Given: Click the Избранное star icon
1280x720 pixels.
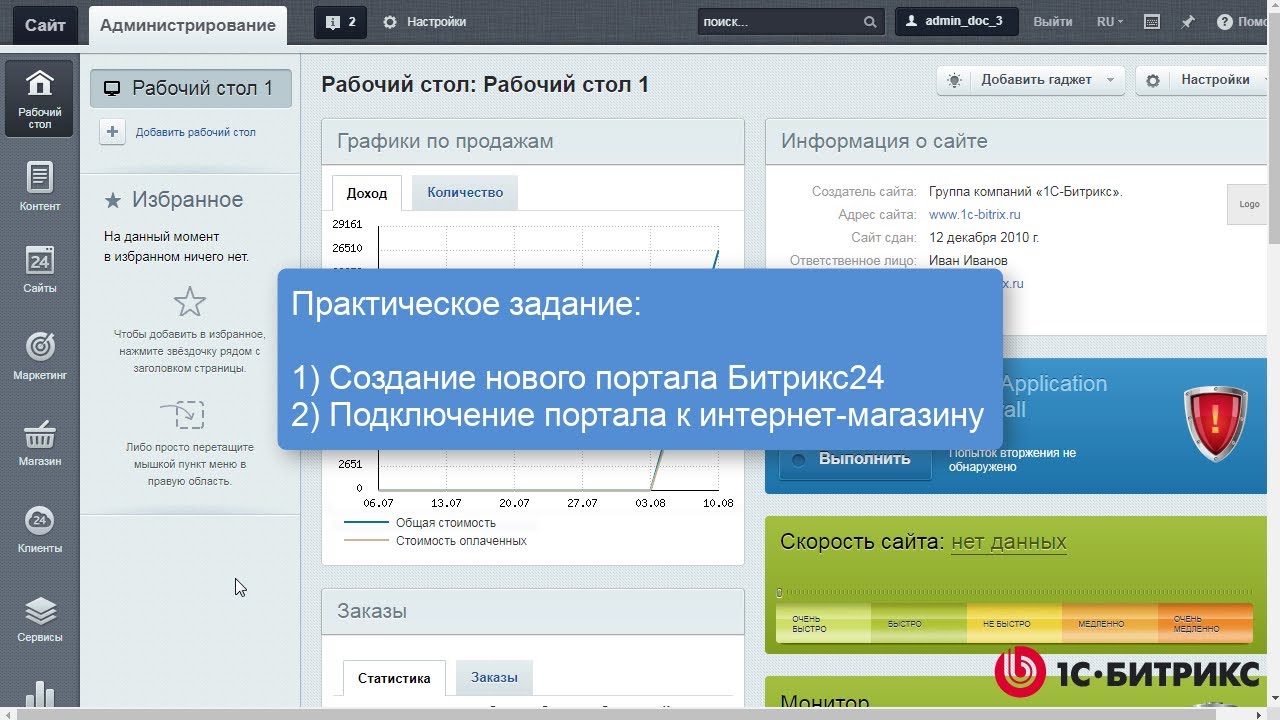Looking at the screenshot, I should 113,201.
